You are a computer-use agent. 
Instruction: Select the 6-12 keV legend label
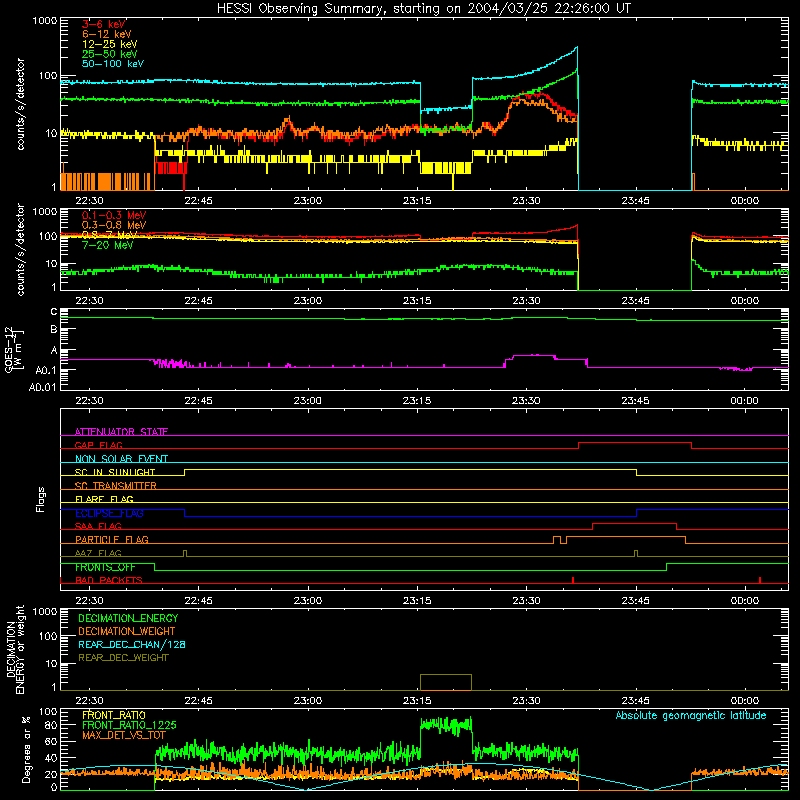click(107, 34)
